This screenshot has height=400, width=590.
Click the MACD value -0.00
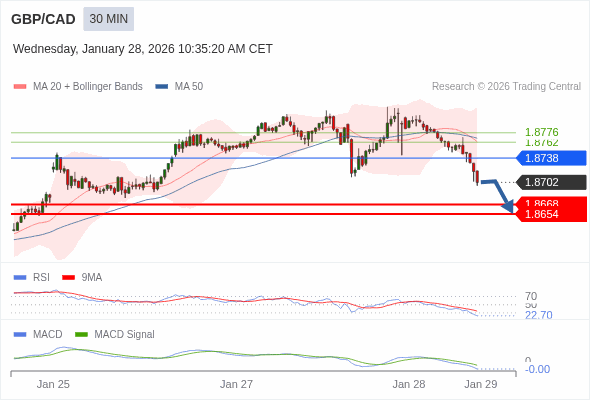[537, 370]
